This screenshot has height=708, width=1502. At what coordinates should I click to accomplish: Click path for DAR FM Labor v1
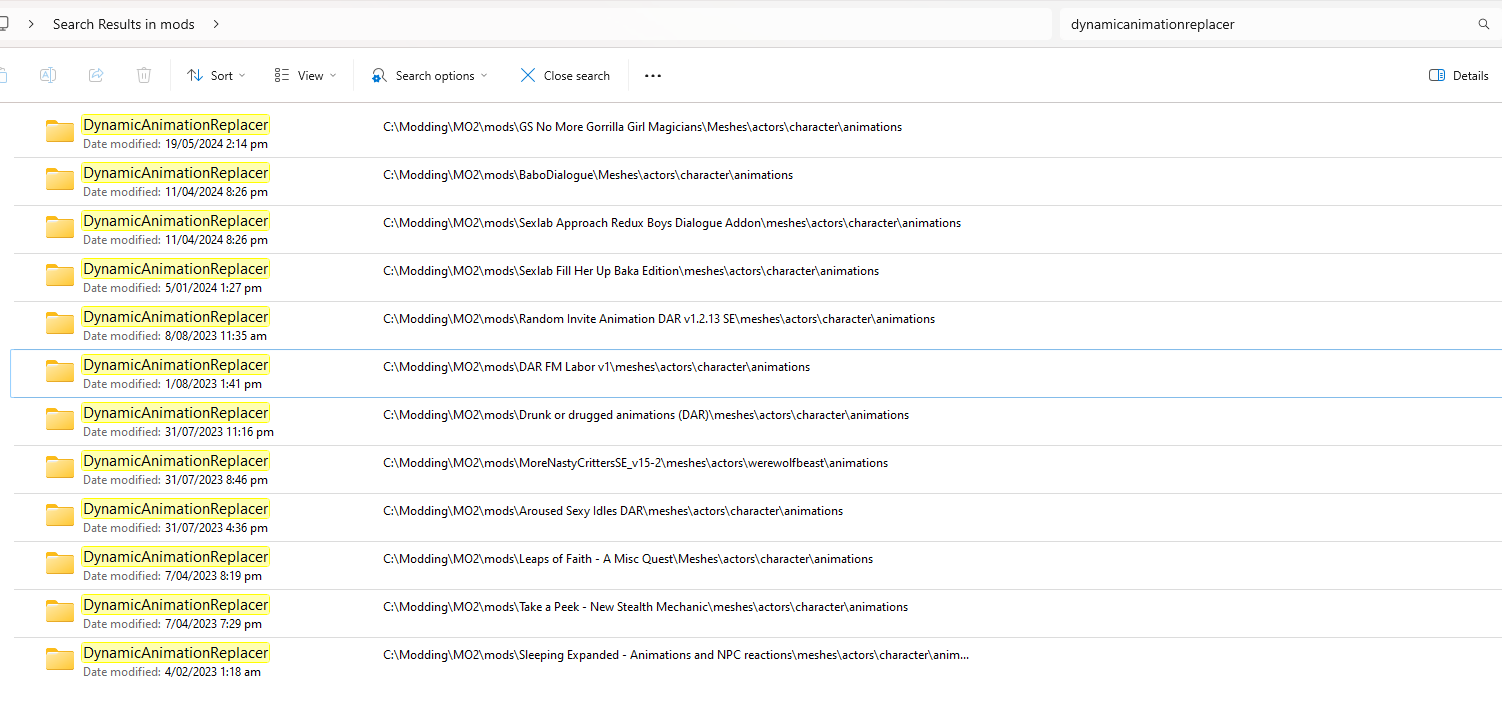[596, 367]
